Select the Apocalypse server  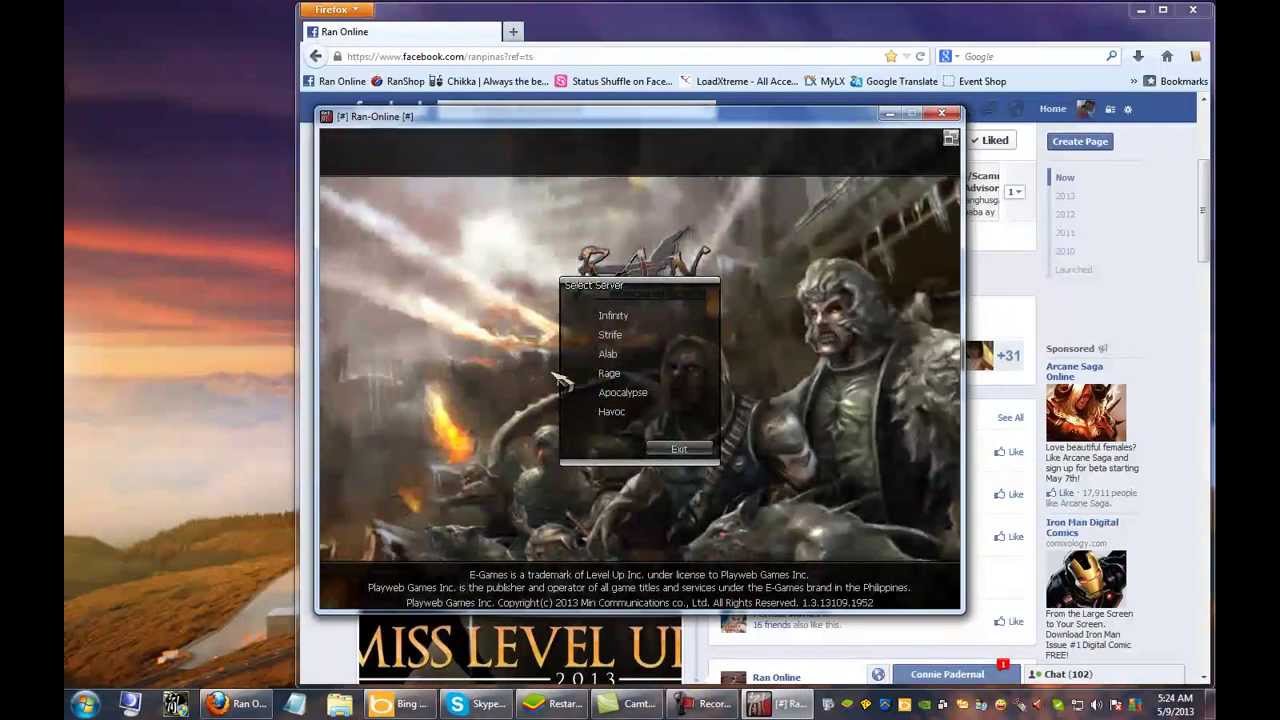click(623, 393)
